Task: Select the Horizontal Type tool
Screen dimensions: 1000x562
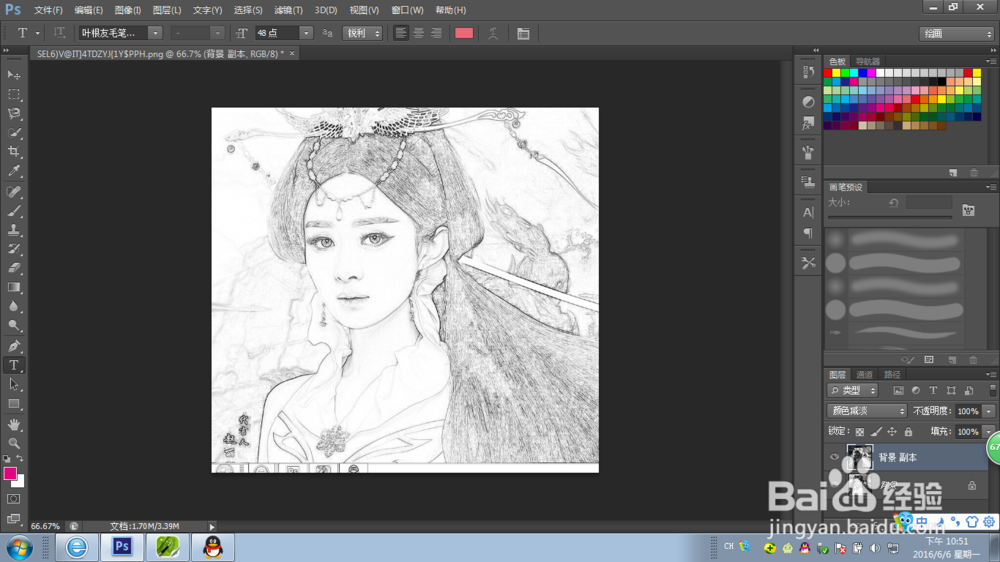Action: [13, 366]
